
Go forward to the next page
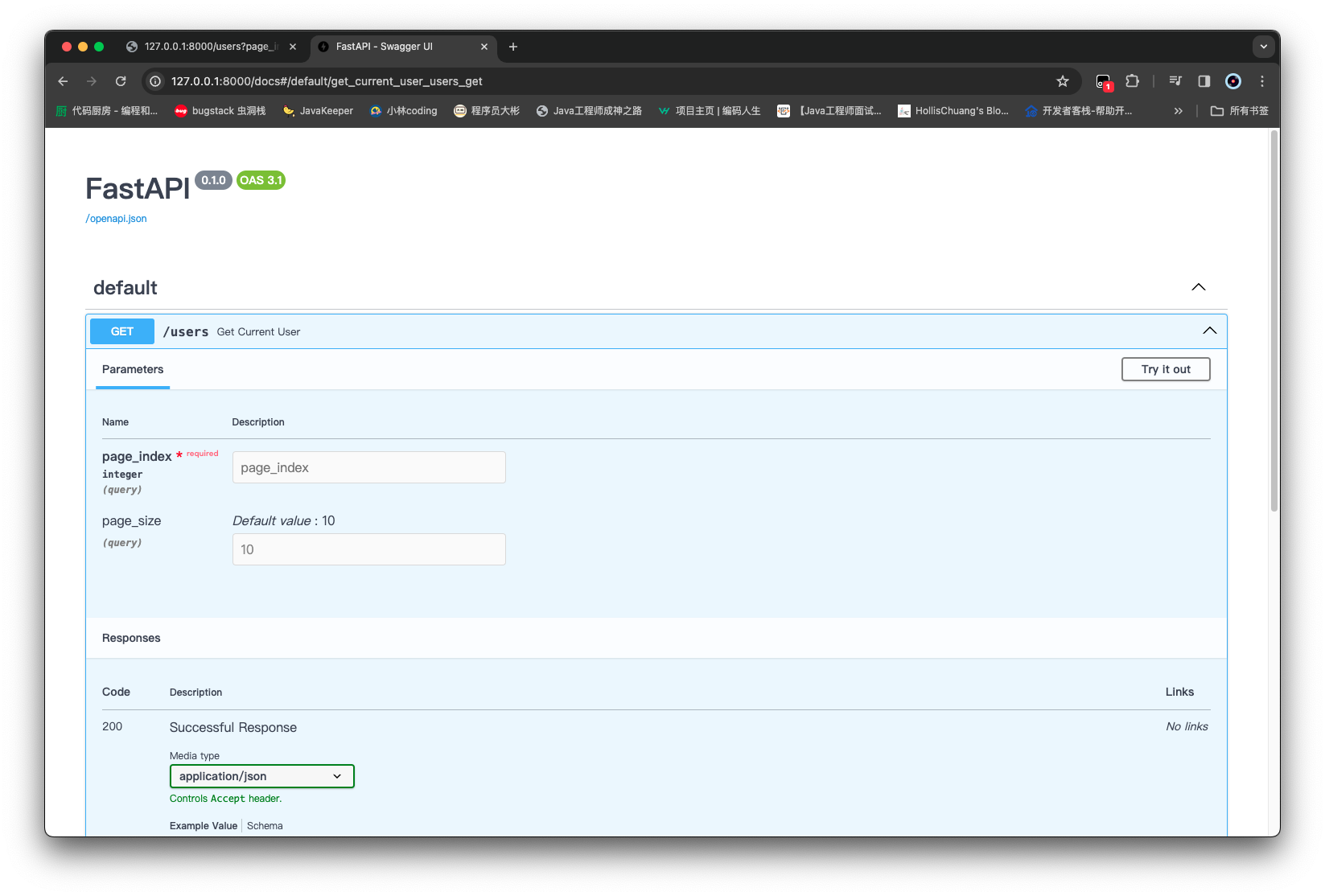click(92, 81)
